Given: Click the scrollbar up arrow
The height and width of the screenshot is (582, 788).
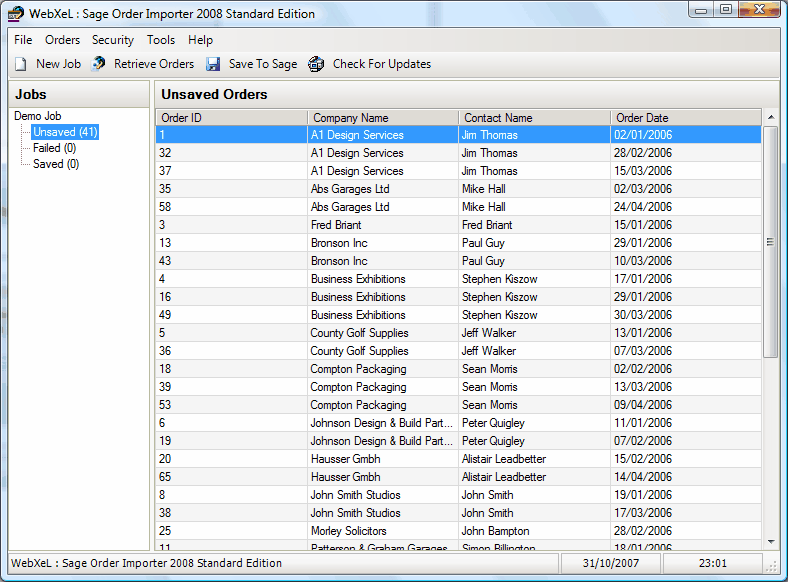Looking at the screenshot, I should pos(771,117).
